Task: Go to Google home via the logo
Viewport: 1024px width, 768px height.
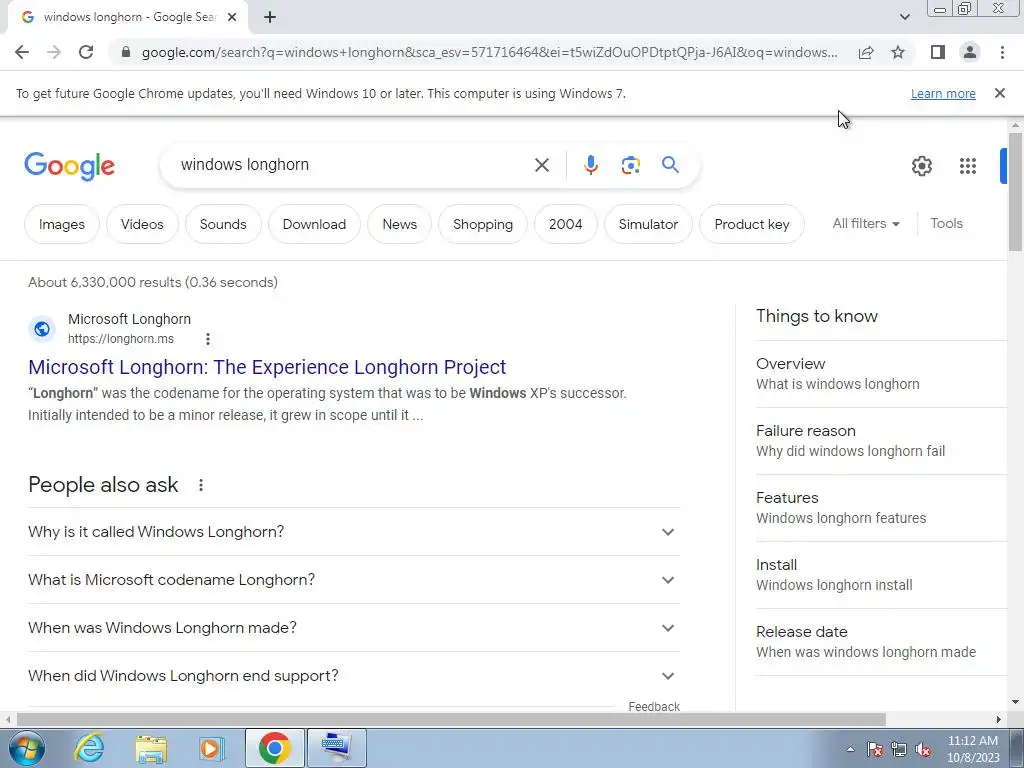Action: pos(69,166)
